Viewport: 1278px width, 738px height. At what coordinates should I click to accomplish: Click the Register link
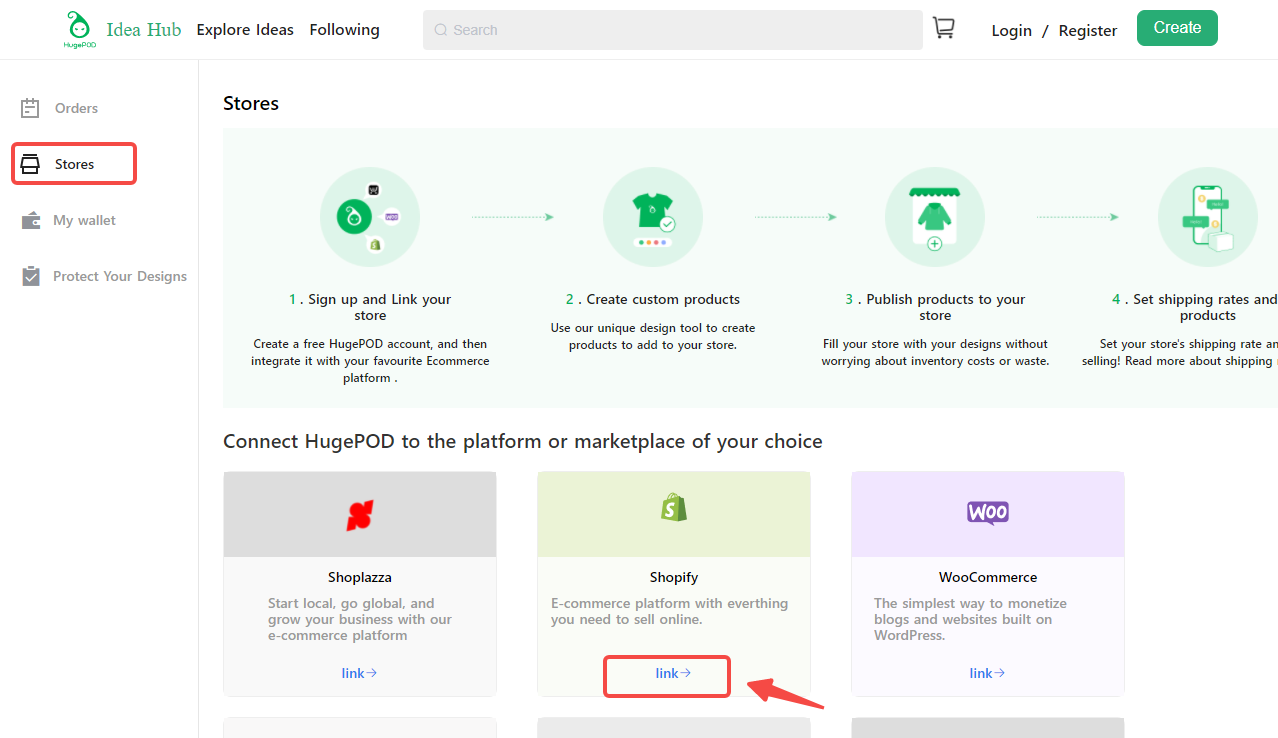tap(1088, 31)
